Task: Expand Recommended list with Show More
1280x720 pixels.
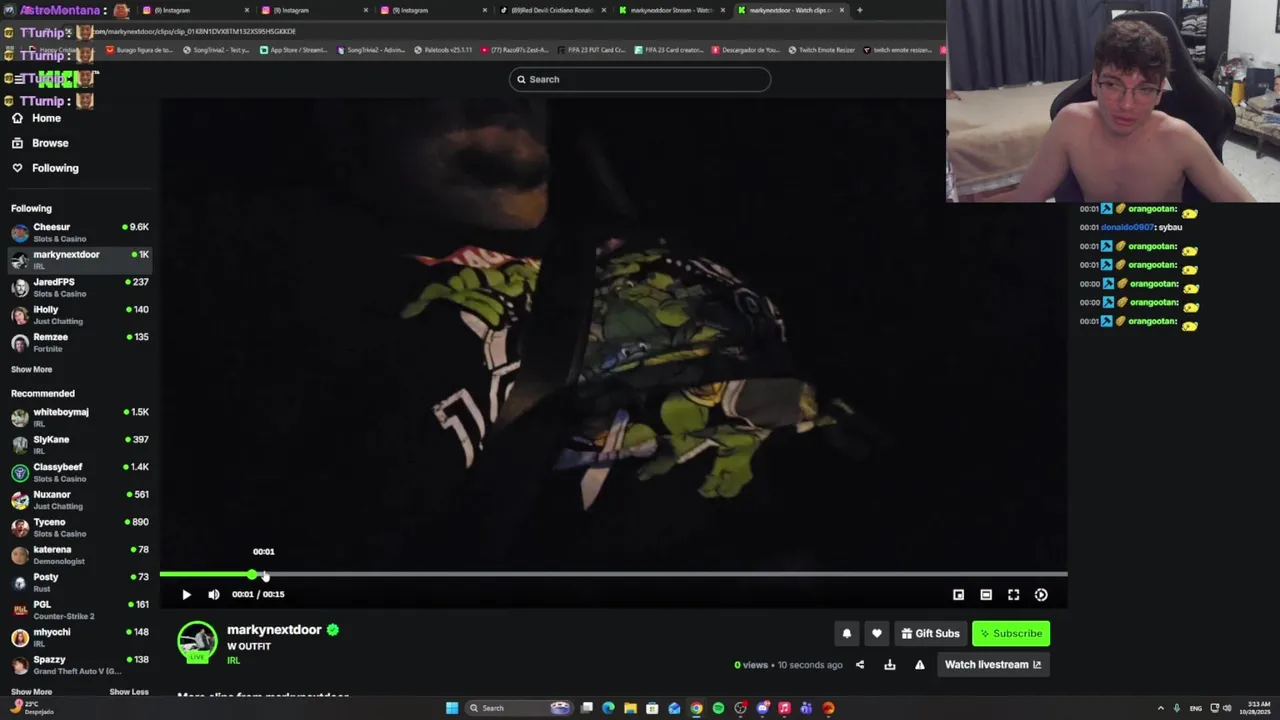Action: (x=31, y=692)
